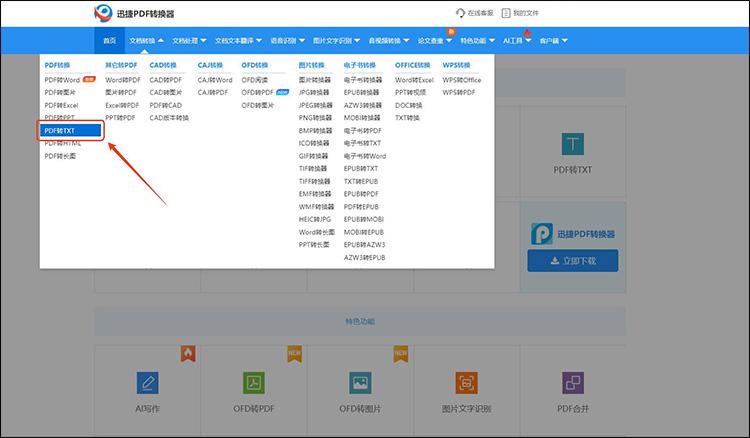Open 我的文件 document icon

(x=506, y=13)
